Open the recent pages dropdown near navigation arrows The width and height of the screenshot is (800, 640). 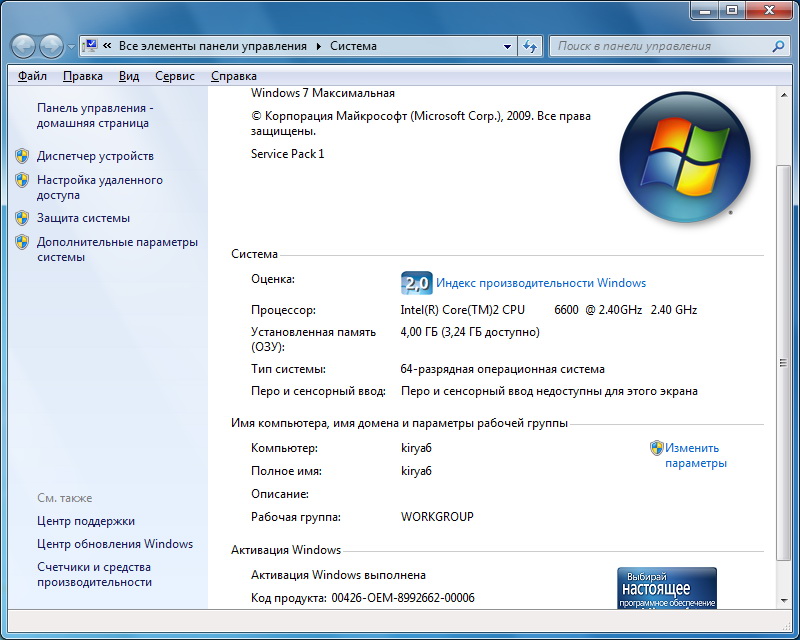tap(71, 47)
